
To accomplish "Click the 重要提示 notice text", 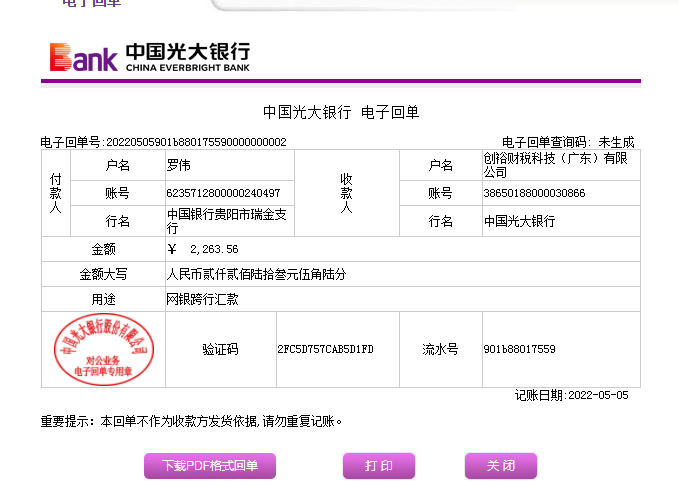I will (x=191, y=421).
